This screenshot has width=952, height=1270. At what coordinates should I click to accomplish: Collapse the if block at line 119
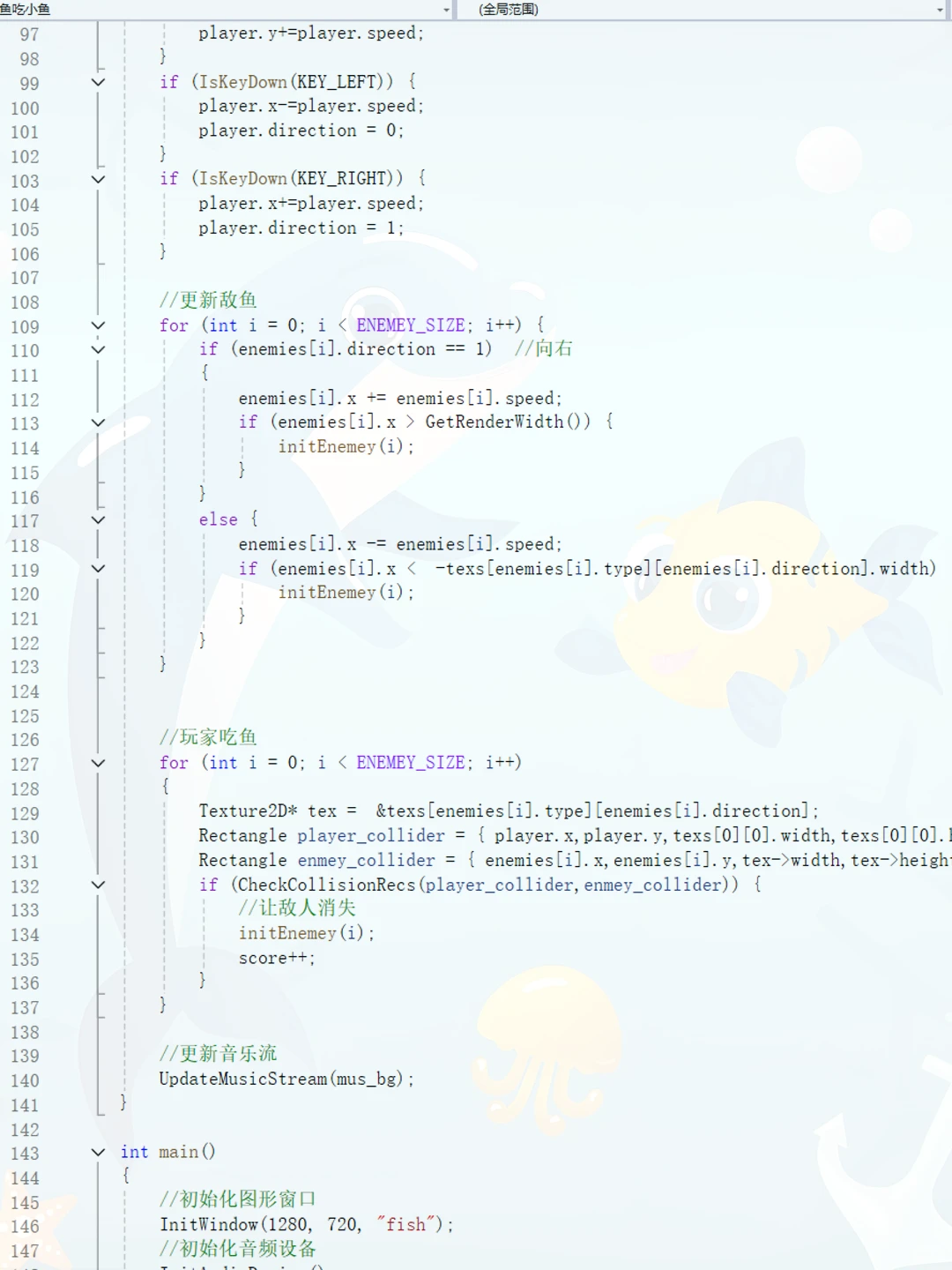pos(98,569)
